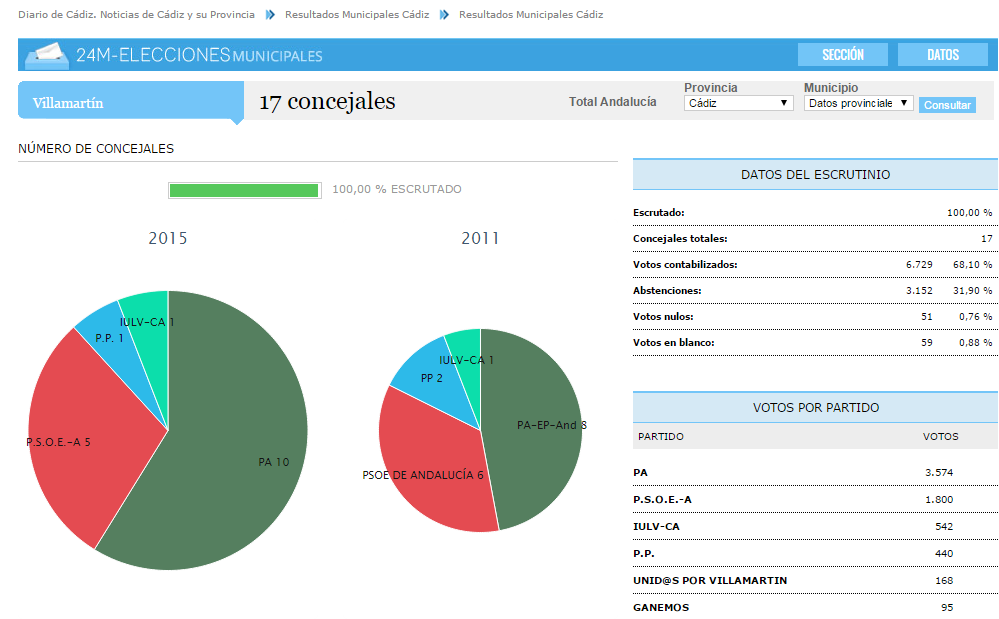
Task: Click the ballot box election logo icon
Action: pyautogui.click(x=47, y=55)
